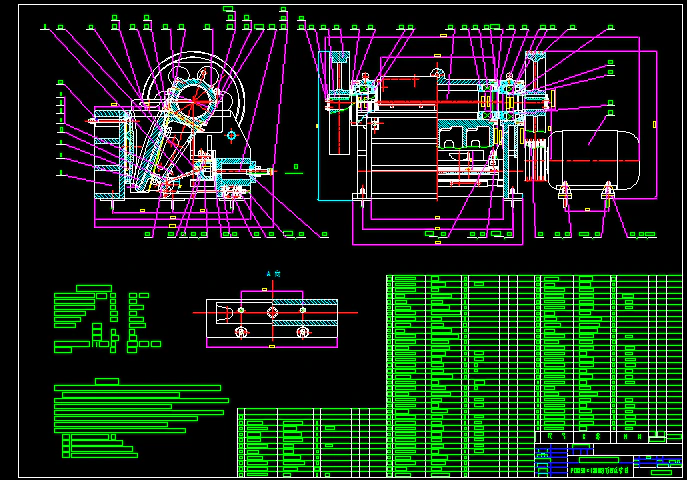
Task: Select the right bolt hole circle in view A
Action: click(x=303, y=332)
